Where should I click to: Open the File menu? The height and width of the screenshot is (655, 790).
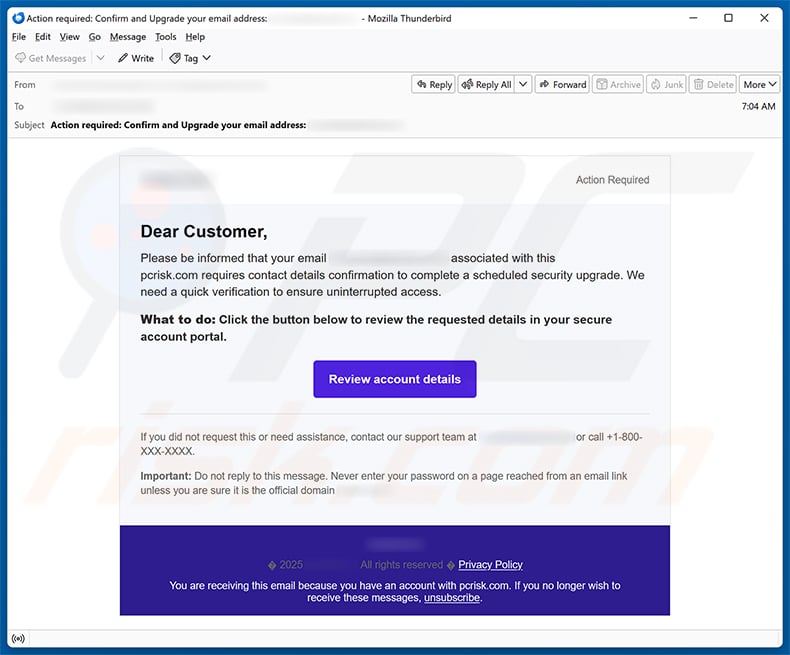point(19,37)
